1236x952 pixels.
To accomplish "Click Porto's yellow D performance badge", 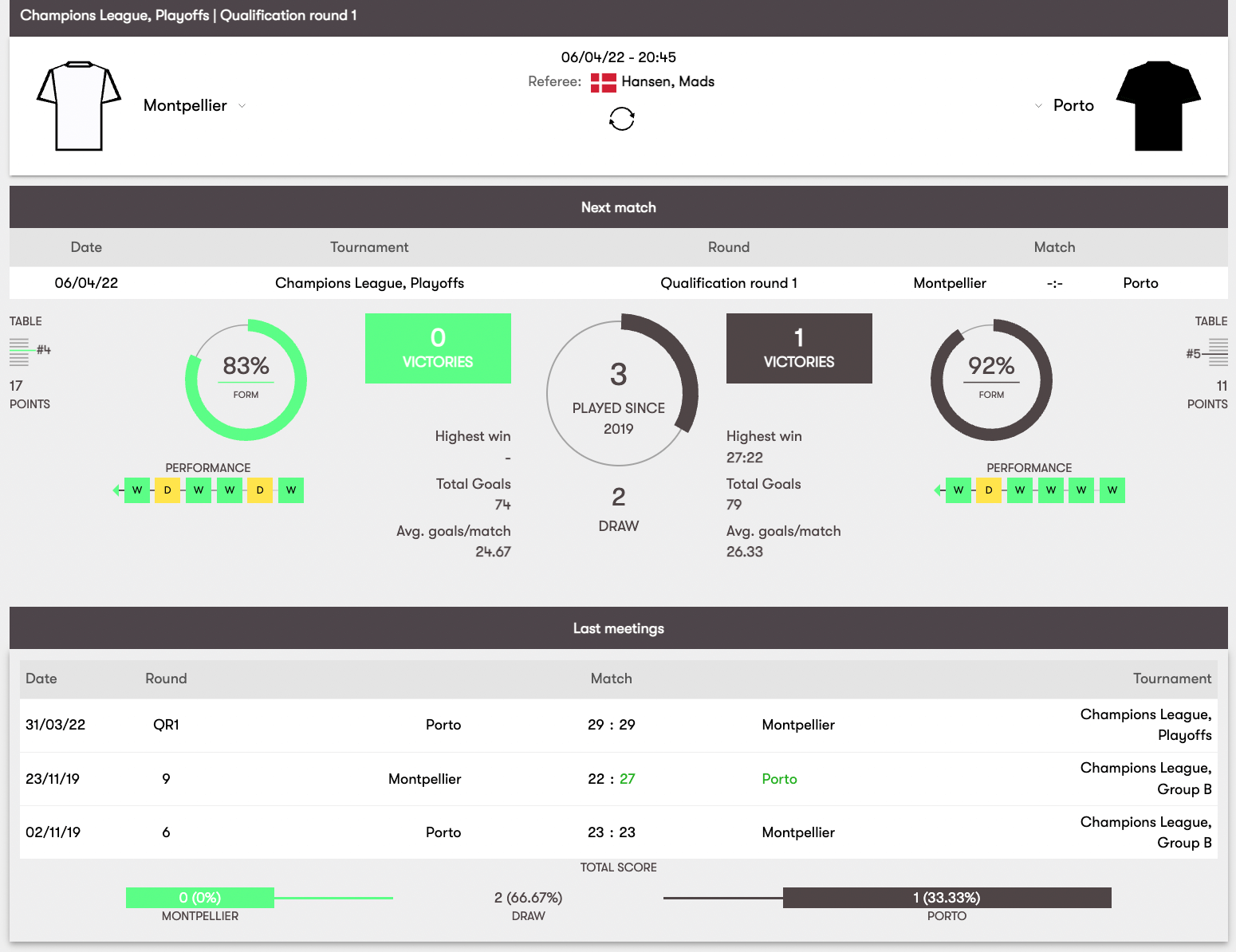I will (x=989, y=490).
